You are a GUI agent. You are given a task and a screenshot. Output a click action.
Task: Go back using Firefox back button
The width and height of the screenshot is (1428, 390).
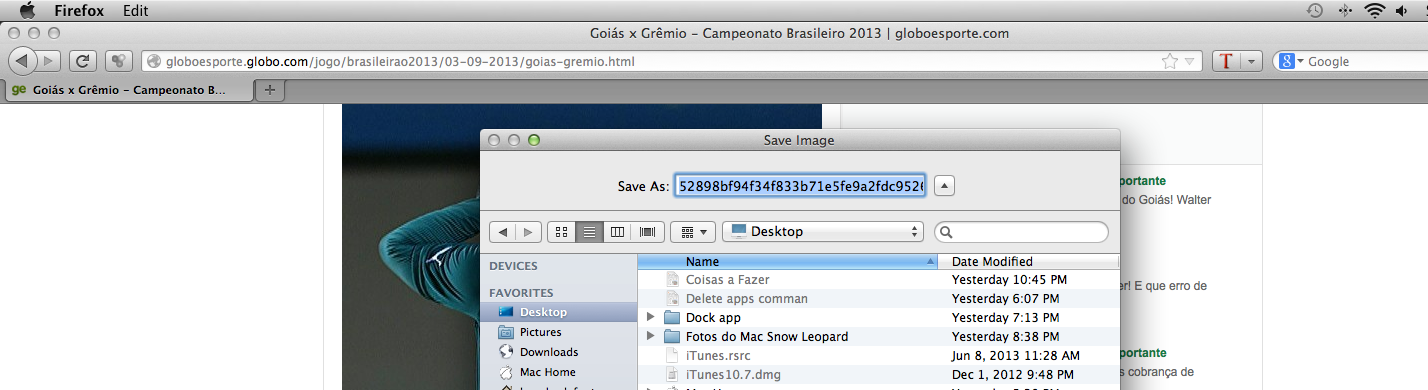tap(23, 61)
